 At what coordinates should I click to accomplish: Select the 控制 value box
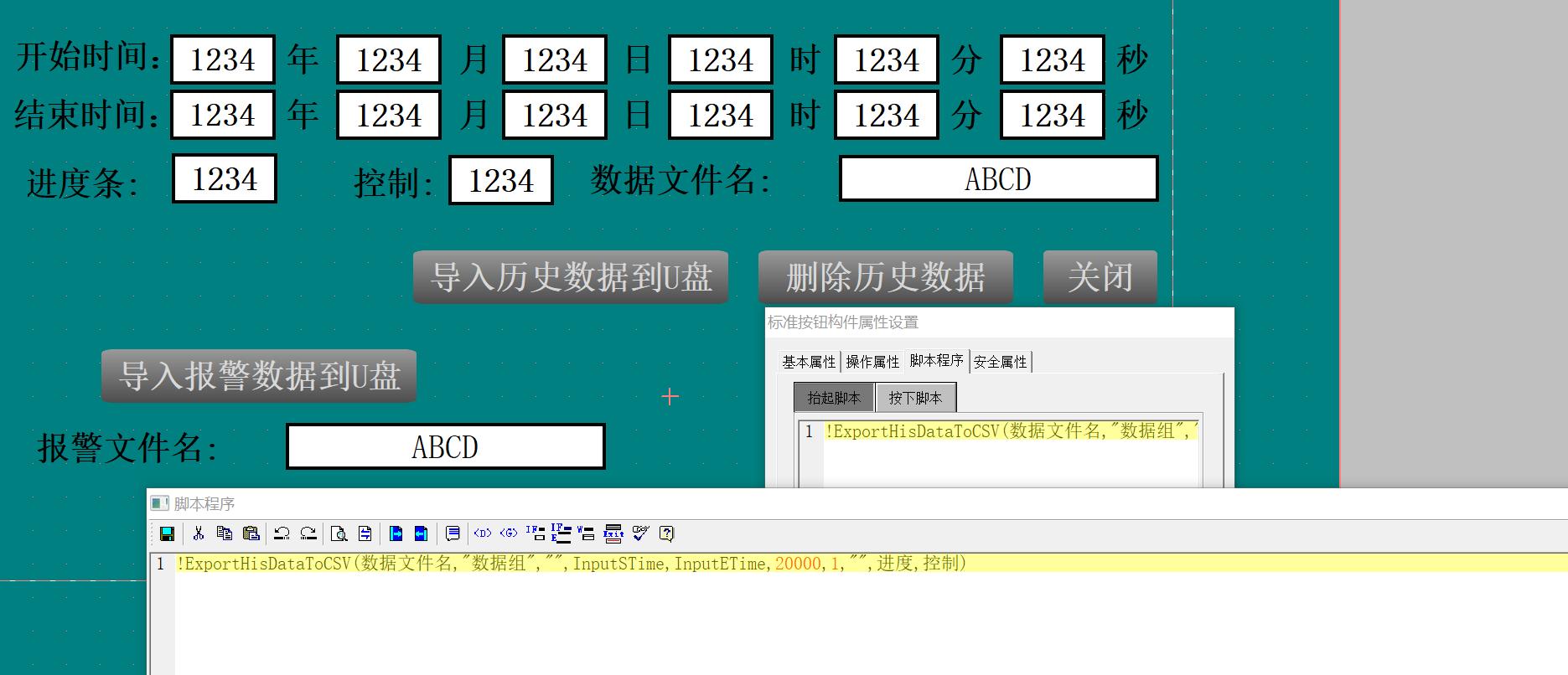[x=501, y=180]
